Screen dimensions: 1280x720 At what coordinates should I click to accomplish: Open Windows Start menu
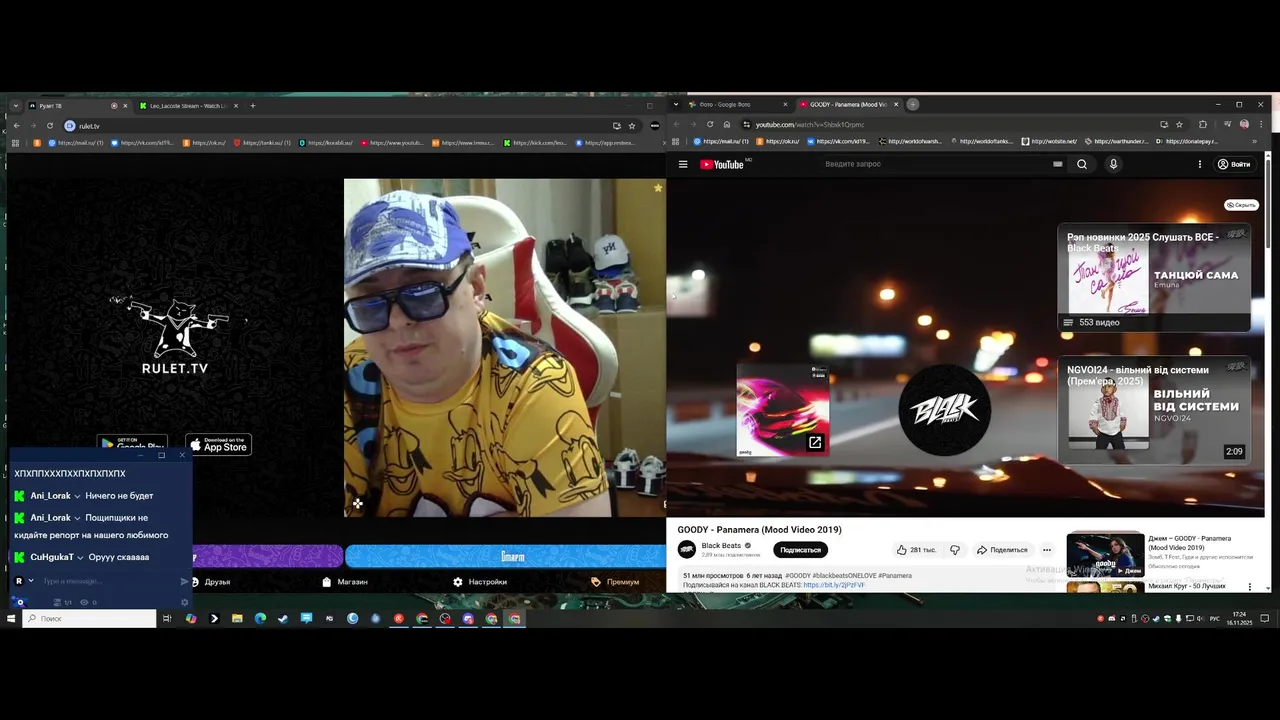pos(11,619)
